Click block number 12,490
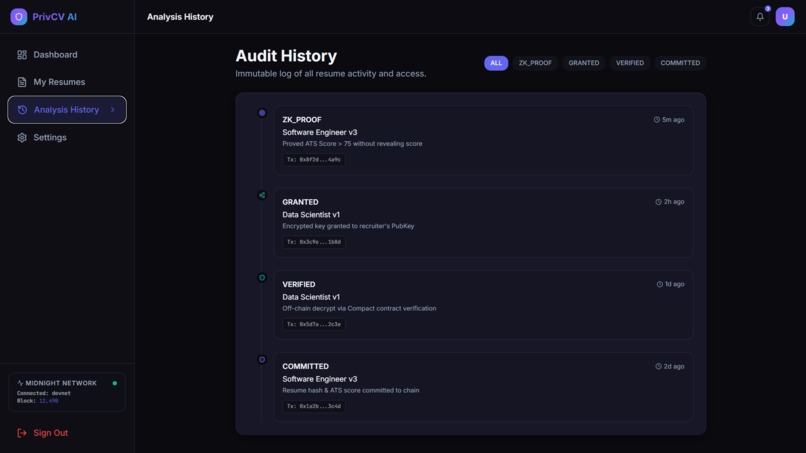This screenshot has width=806, height=453. [x=48, y=401]
